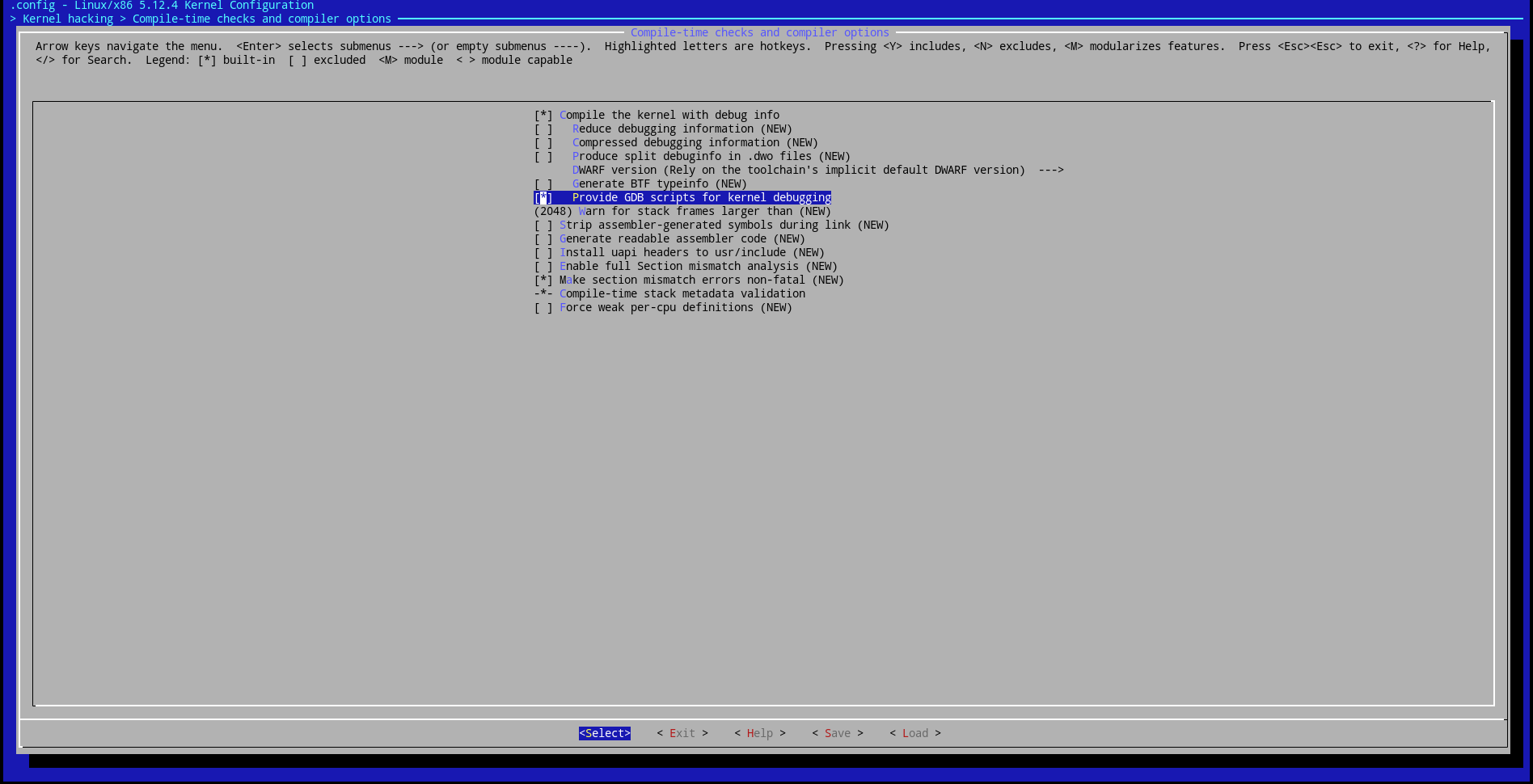This screenshot has width=1533, height=784.
Task: Open Help for the highlighted option
Action: [760, 733]
